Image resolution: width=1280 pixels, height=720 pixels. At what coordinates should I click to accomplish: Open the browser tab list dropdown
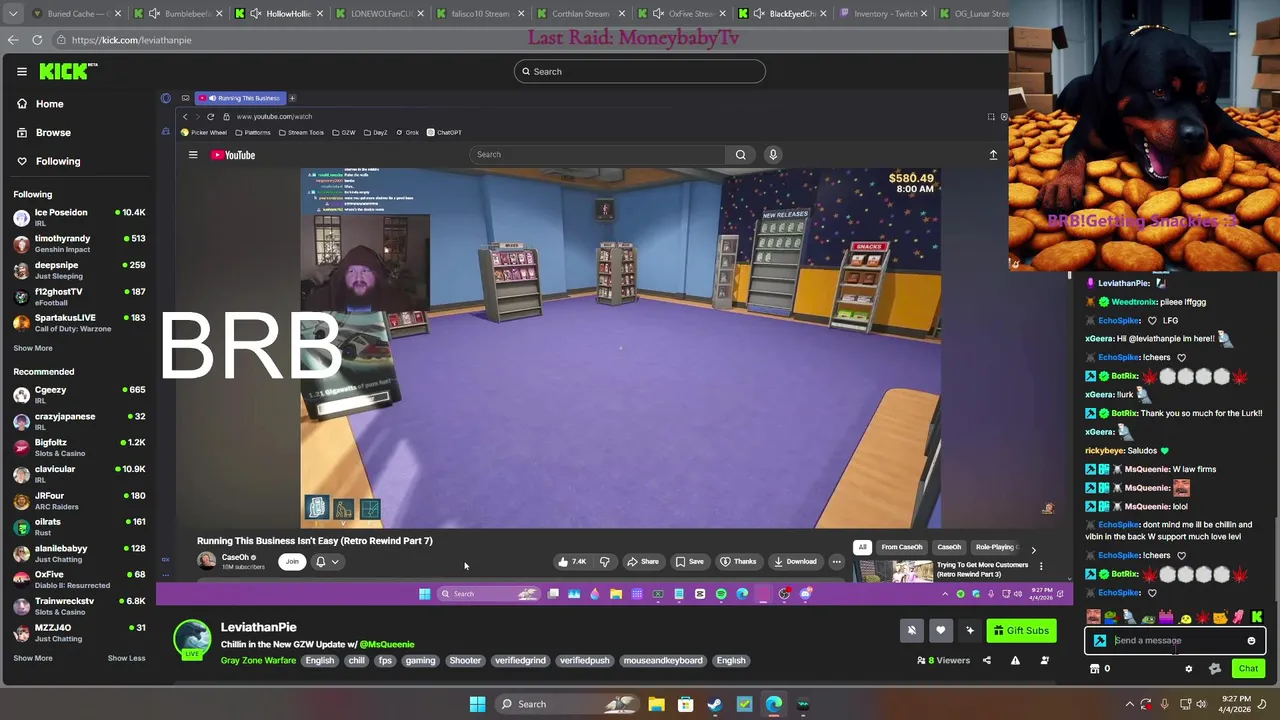(x=13, y=14)
